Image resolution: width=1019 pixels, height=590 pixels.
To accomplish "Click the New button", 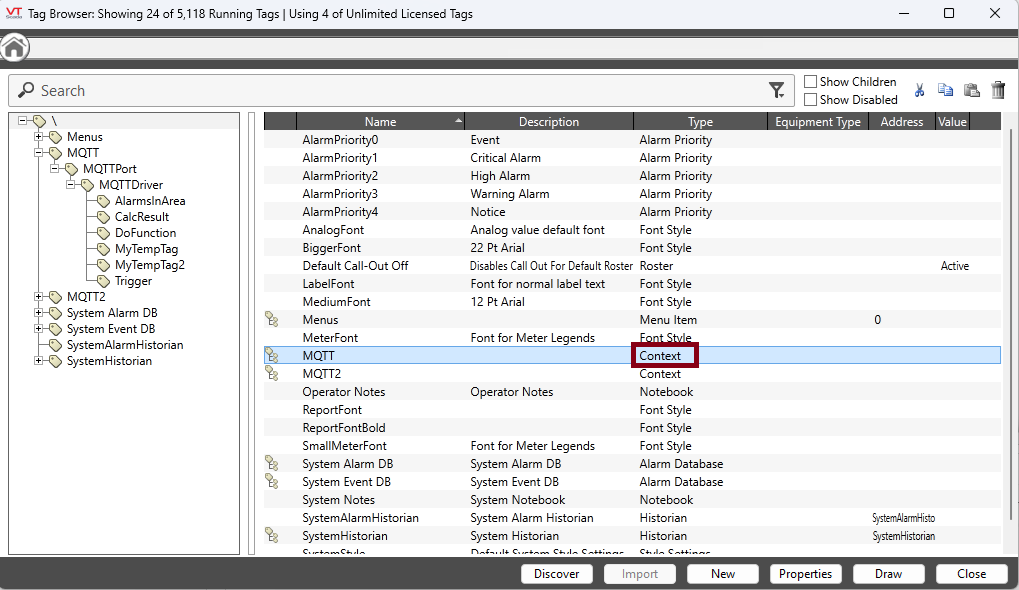I will click(x=722, y=574).
